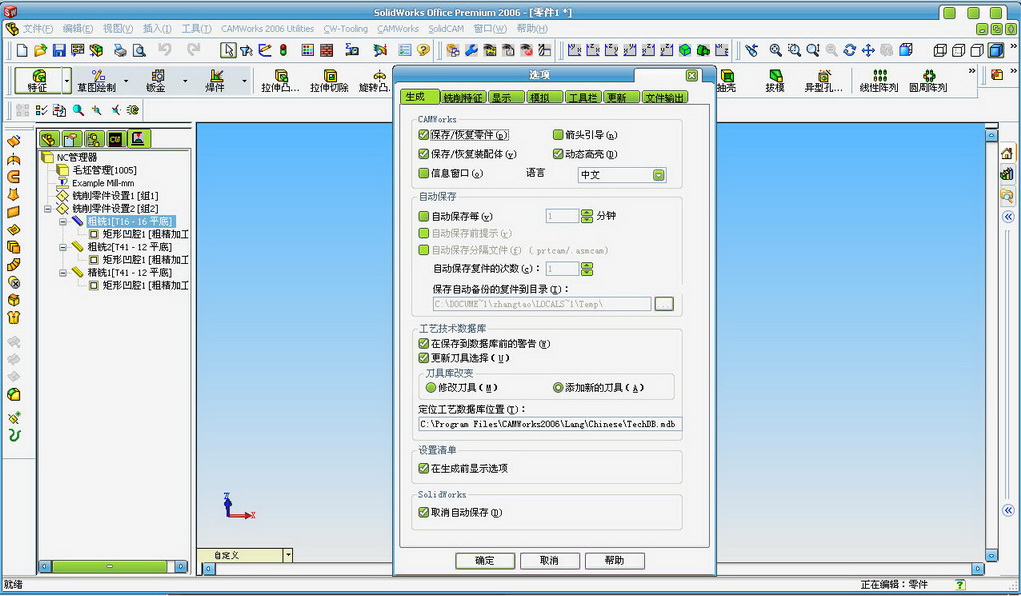Switch to 铣削特征 tab in options dialog
The image size is (1021, 596).
pyautogui.click(x=463, y=98)
